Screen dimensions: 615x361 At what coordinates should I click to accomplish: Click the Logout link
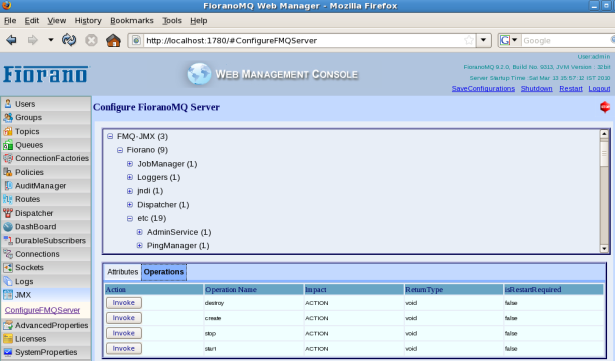click(599, 89)
